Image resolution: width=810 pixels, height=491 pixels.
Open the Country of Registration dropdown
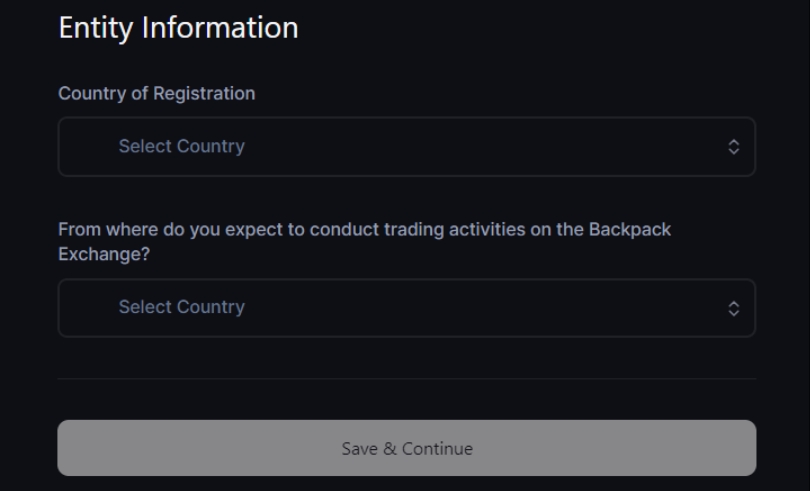coord(406,147)
